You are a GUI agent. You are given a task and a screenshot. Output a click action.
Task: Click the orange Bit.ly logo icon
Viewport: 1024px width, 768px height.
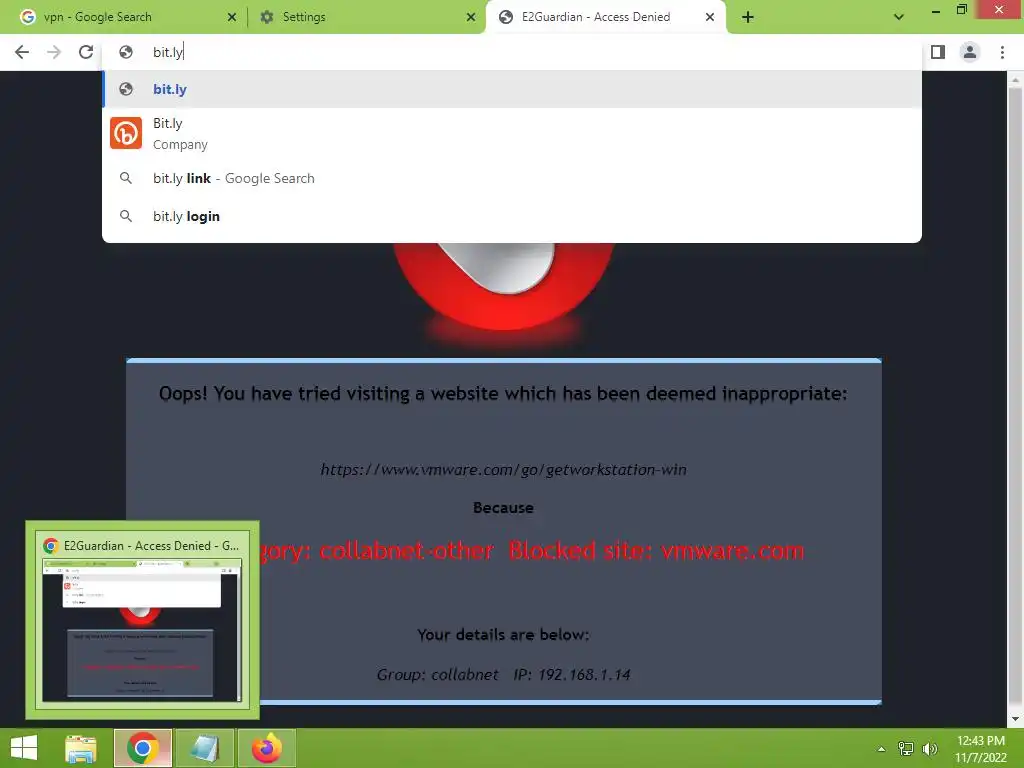(x=125, y=133)
